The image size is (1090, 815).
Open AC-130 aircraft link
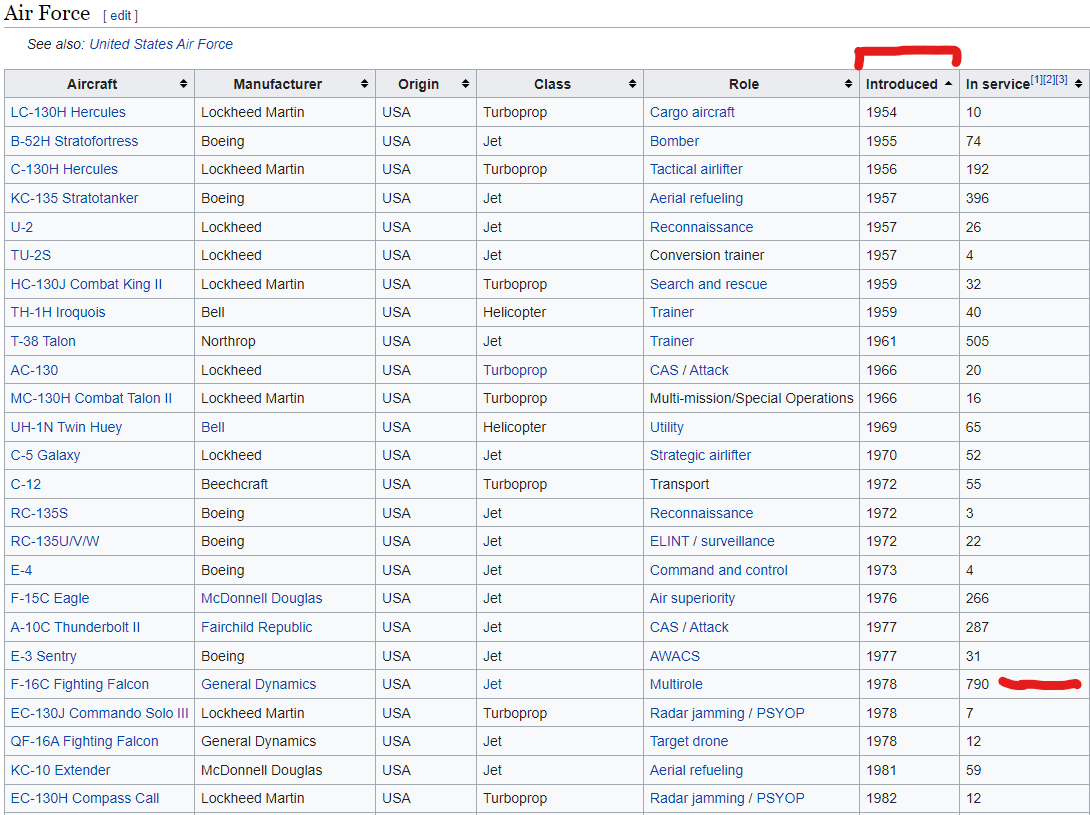tap(34, 371)
